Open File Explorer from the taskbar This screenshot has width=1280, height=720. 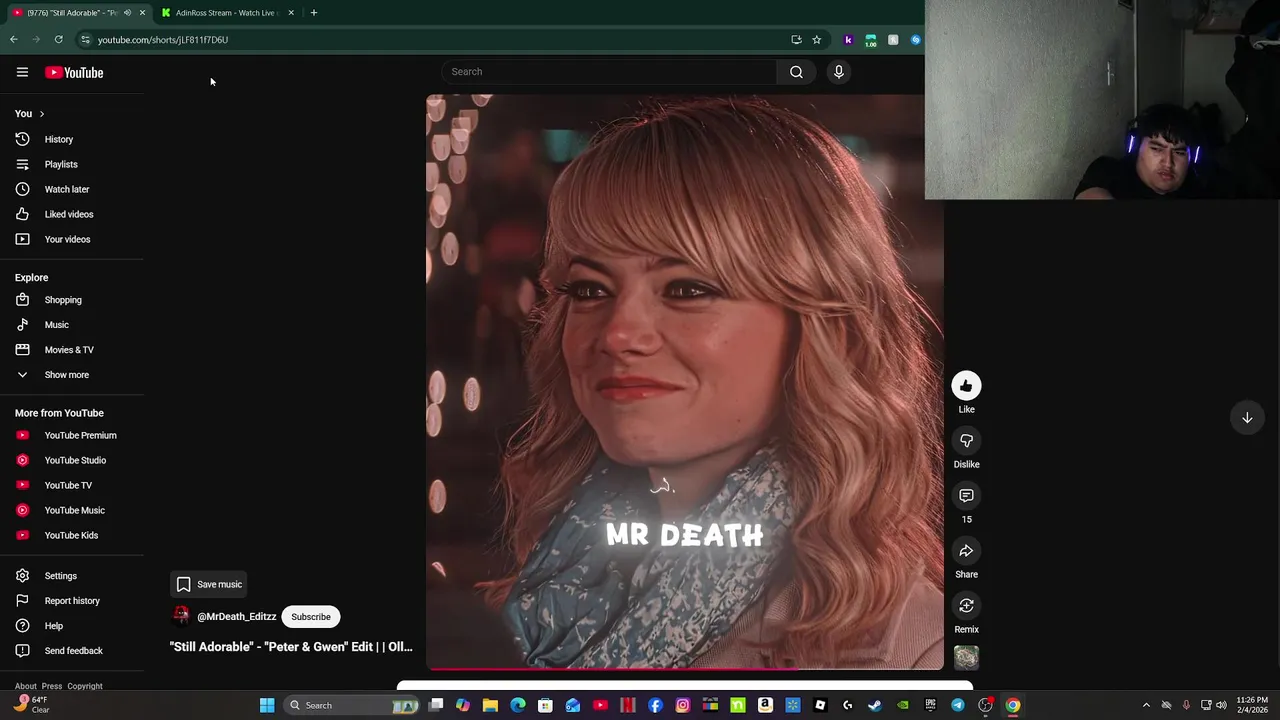pyautogui.click(x=490, y=705)
